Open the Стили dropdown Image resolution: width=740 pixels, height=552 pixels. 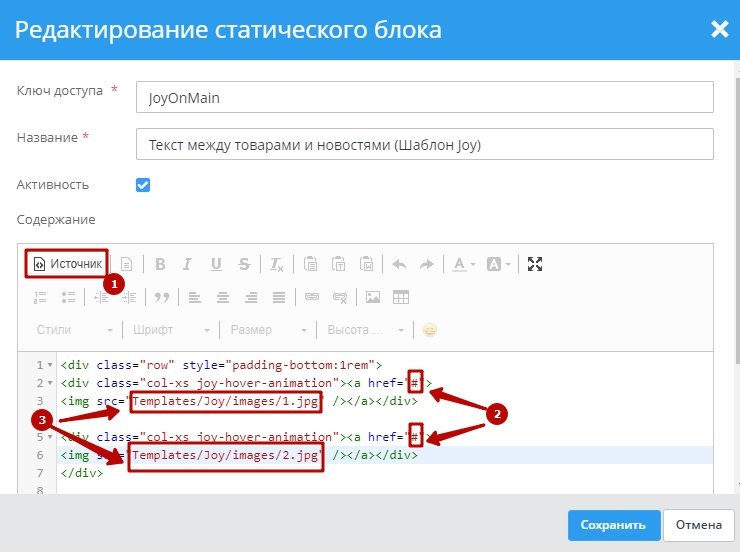pyautogui.click(x=75, y=330)
